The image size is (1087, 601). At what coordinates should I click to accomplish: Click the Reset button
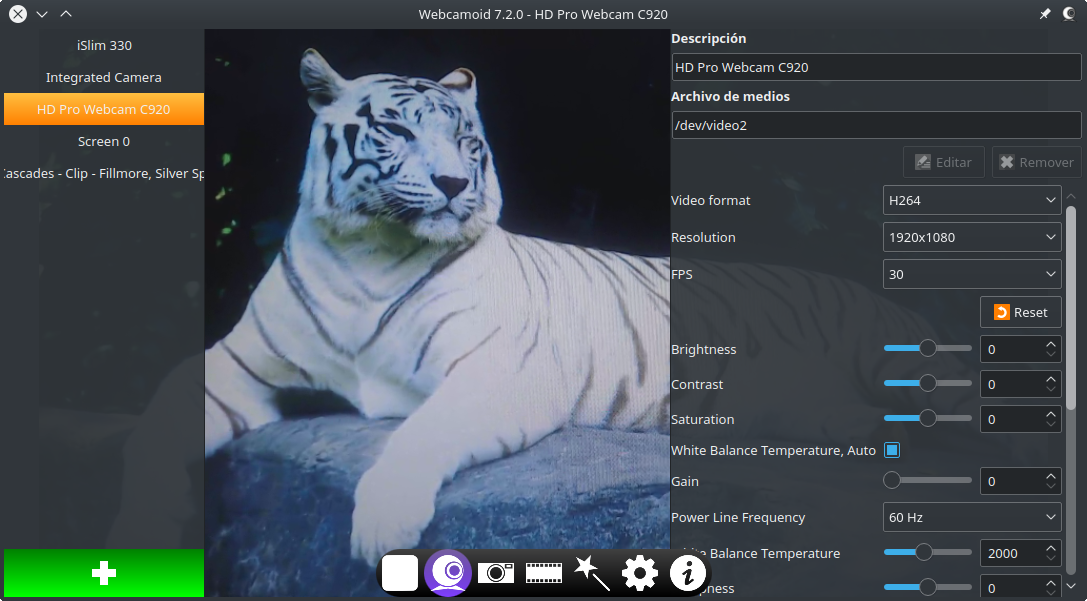1020,312
